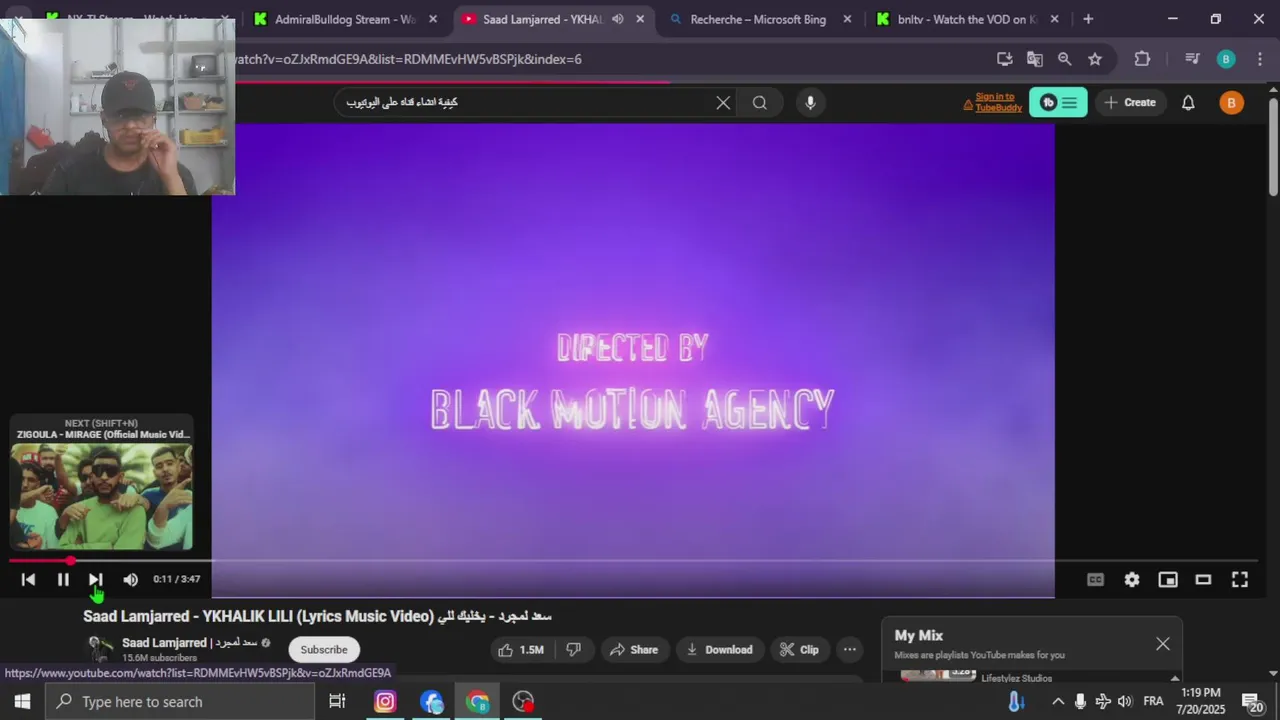Select the Saad Lamjarred YouTube tab
Image resolution: width=1280 pixels, height=720 pixels.
coord(542,19)
